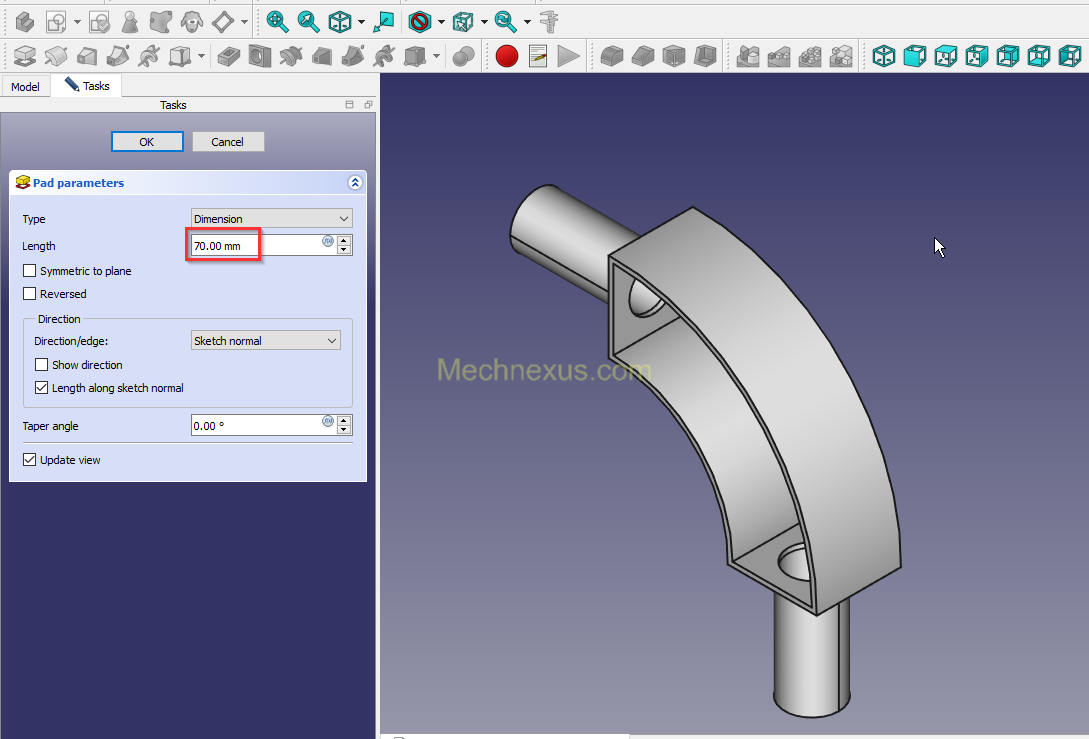Open the Type dropdown showing Dimension

coord(271,219)
